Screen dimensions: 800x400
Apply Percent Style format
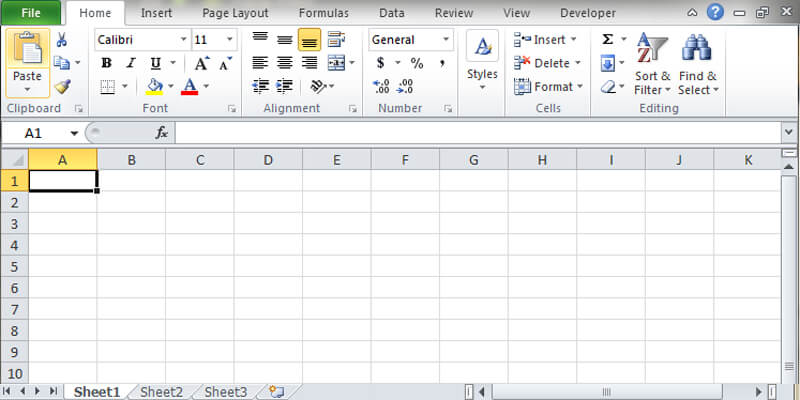417,63
